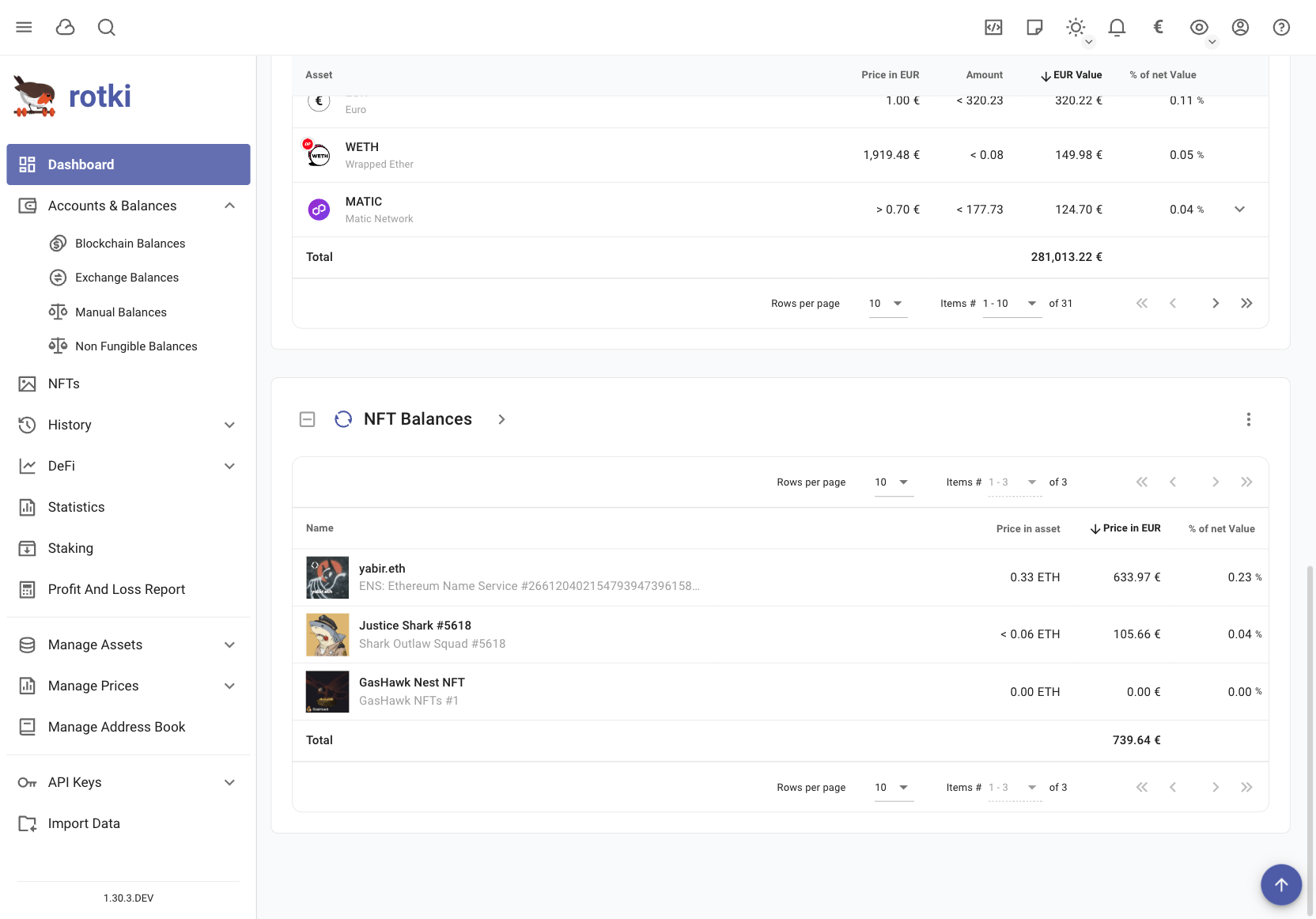Expand Manage Prices section

point(128,686)
